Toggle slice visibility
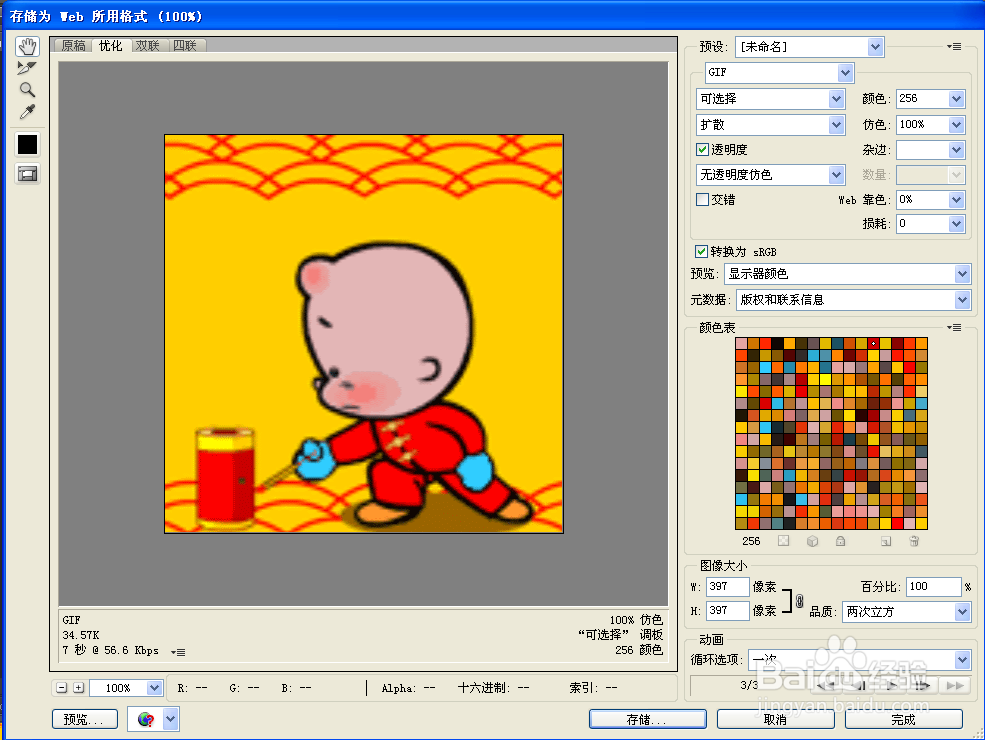This screenshot has width=985, height=740. [27, 172]
